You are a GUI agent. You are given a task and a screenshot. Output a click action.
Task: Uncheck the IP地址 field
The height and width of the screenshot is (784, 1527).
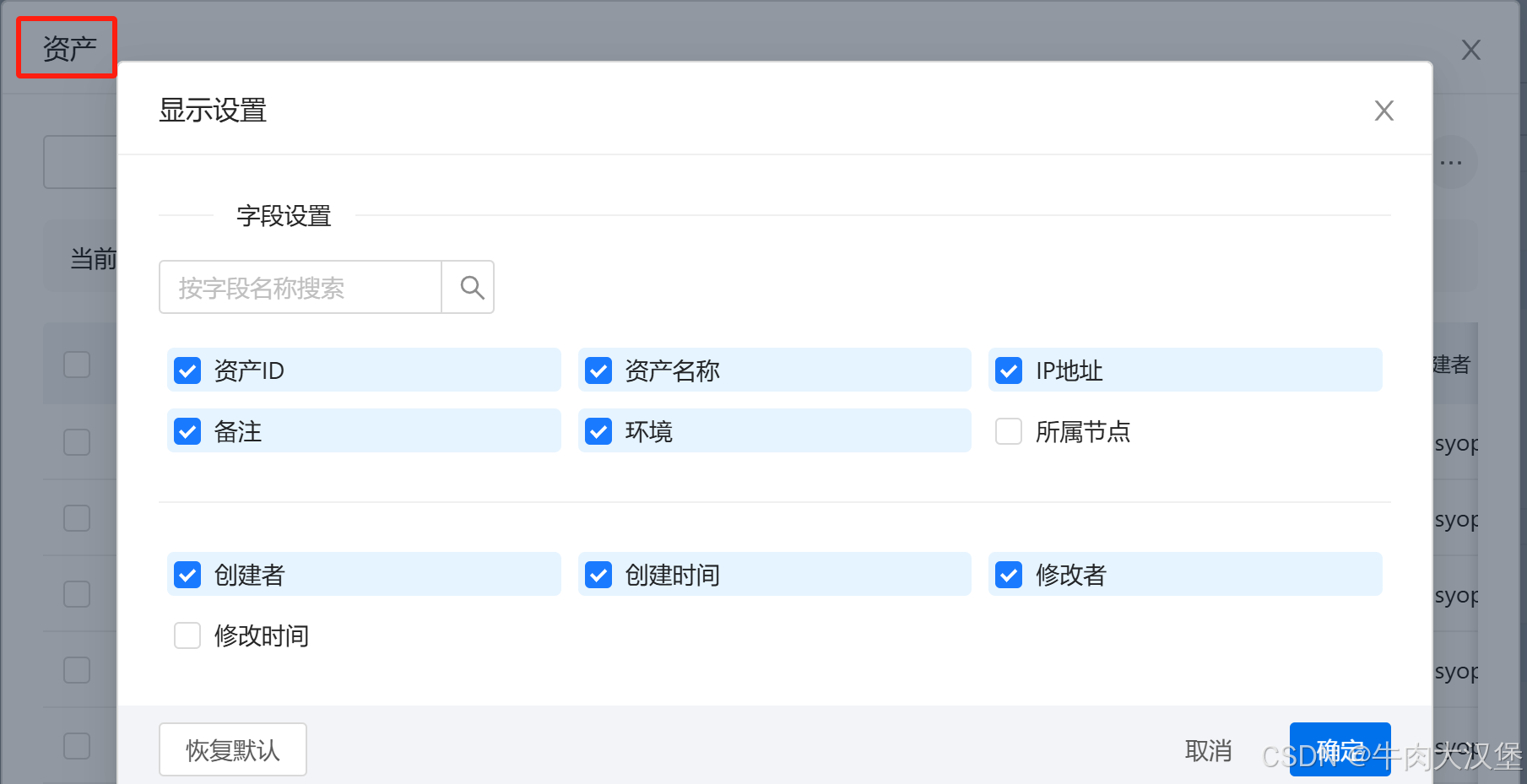coord(1009,370)
